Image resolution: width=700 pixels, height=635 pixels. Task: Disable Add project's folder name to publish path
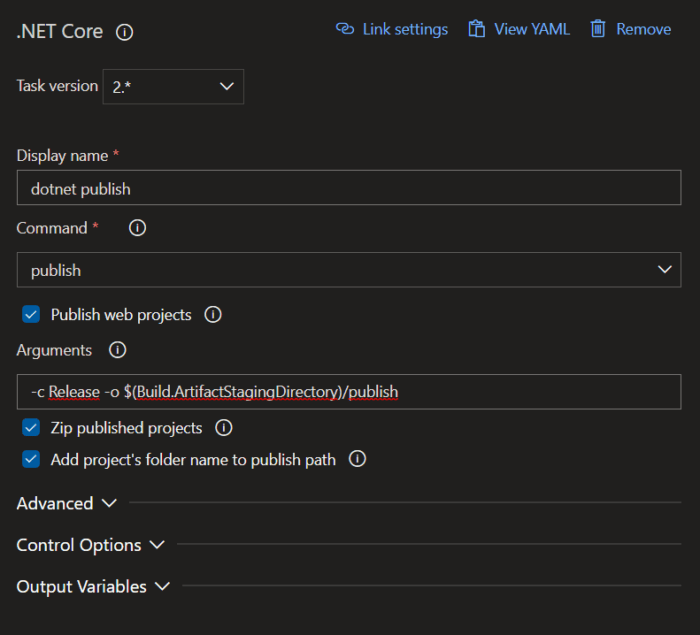click(31, 460)
